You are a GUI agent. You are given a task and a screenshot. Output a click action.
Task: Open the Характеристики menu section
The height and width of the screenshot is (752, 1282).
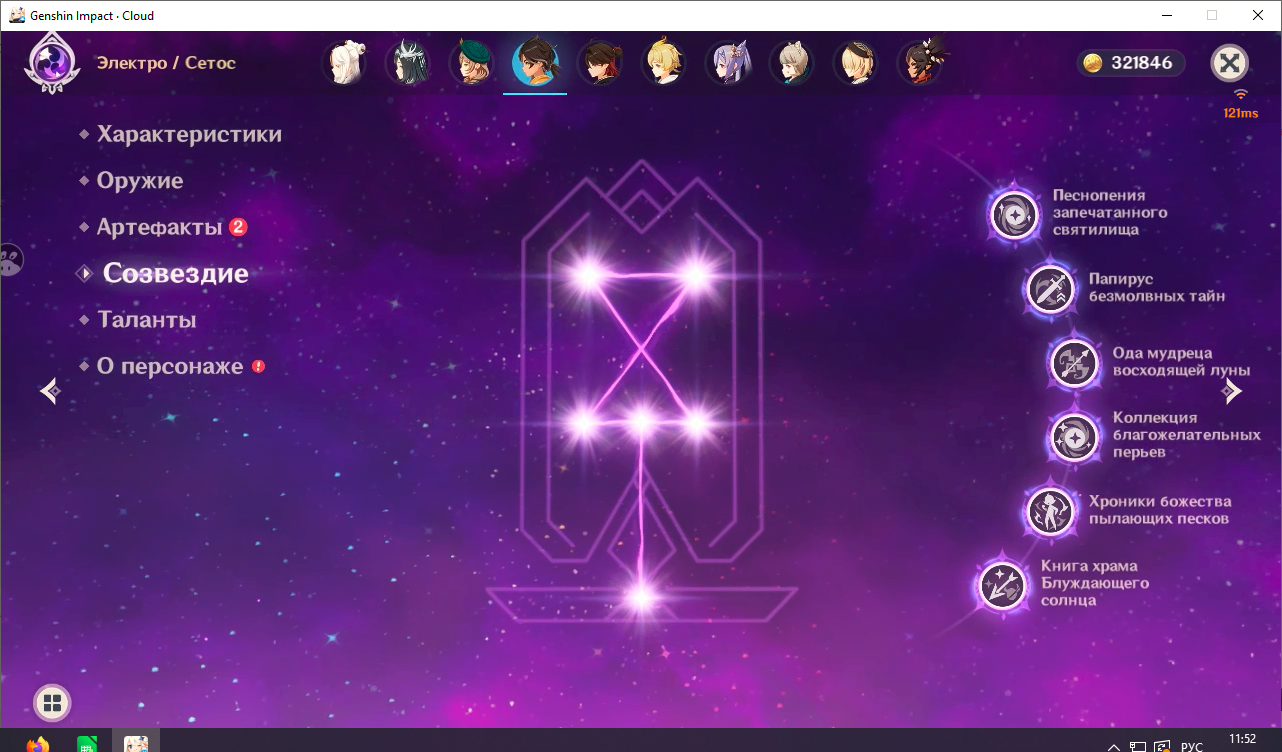coord(189,134)
